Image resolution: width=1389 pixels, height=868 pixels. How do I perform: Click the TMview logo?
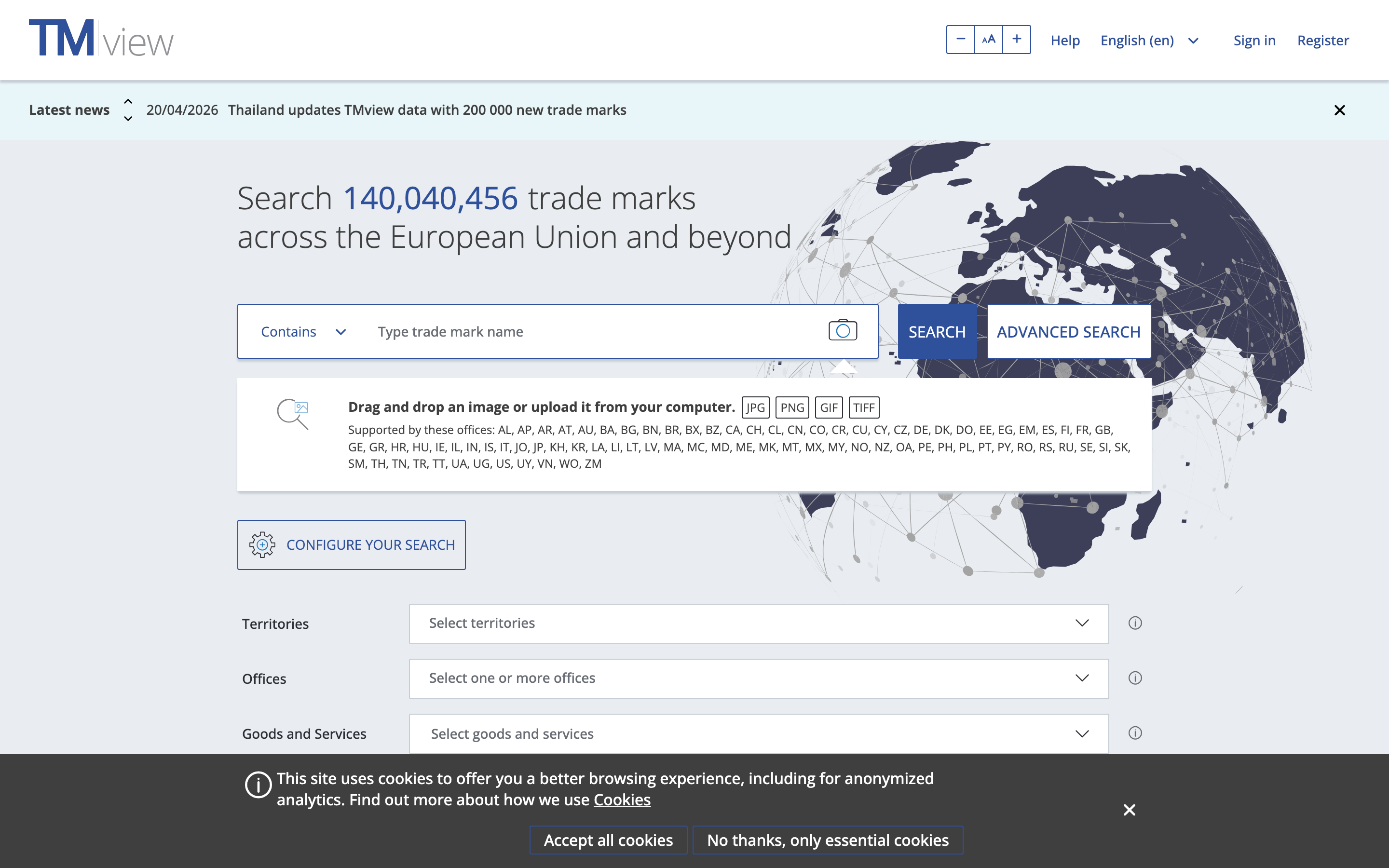pos(101,39)
